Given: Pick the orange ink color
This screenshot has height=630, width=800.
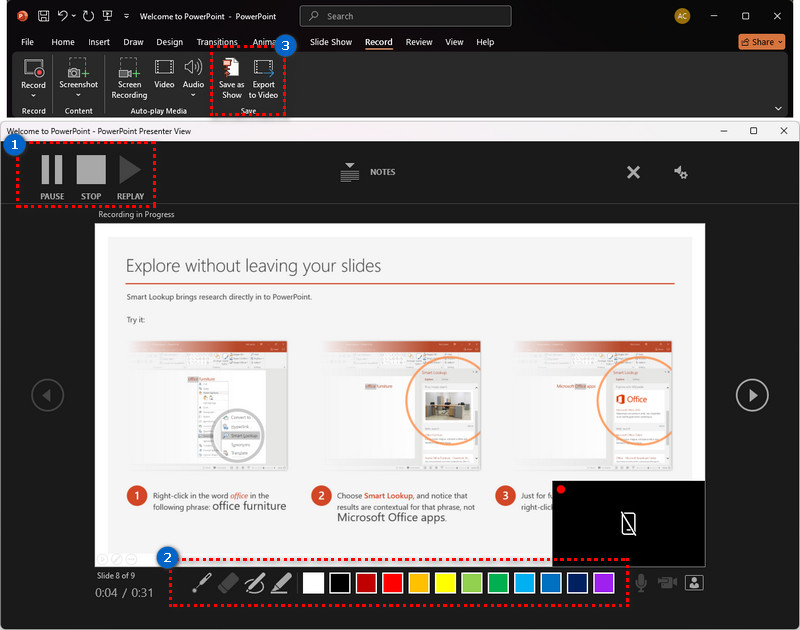Looking at the screenshot, I should pos(419,583).
